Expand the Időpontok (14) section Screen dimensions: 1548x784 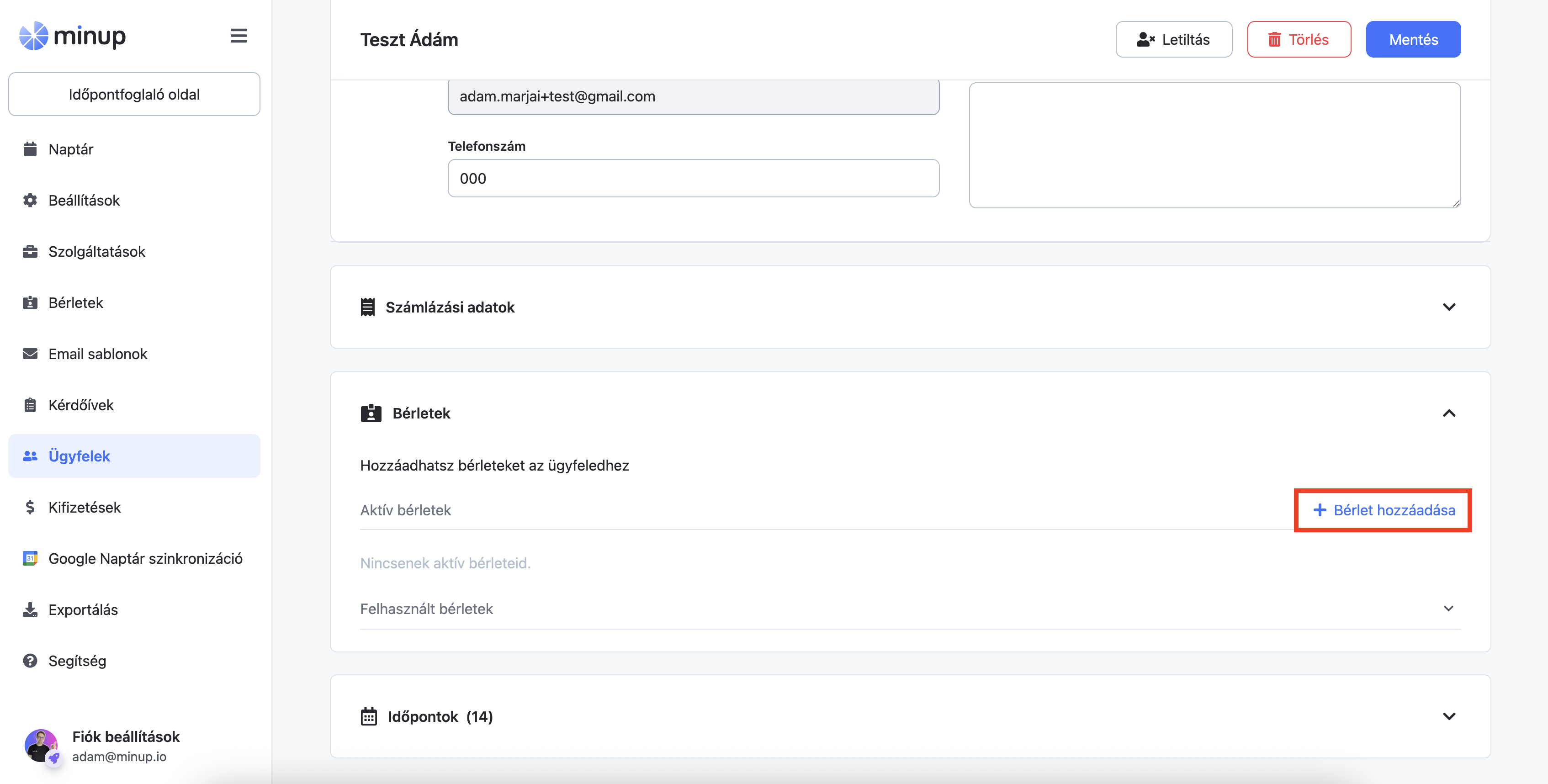tap(1449, 716)
